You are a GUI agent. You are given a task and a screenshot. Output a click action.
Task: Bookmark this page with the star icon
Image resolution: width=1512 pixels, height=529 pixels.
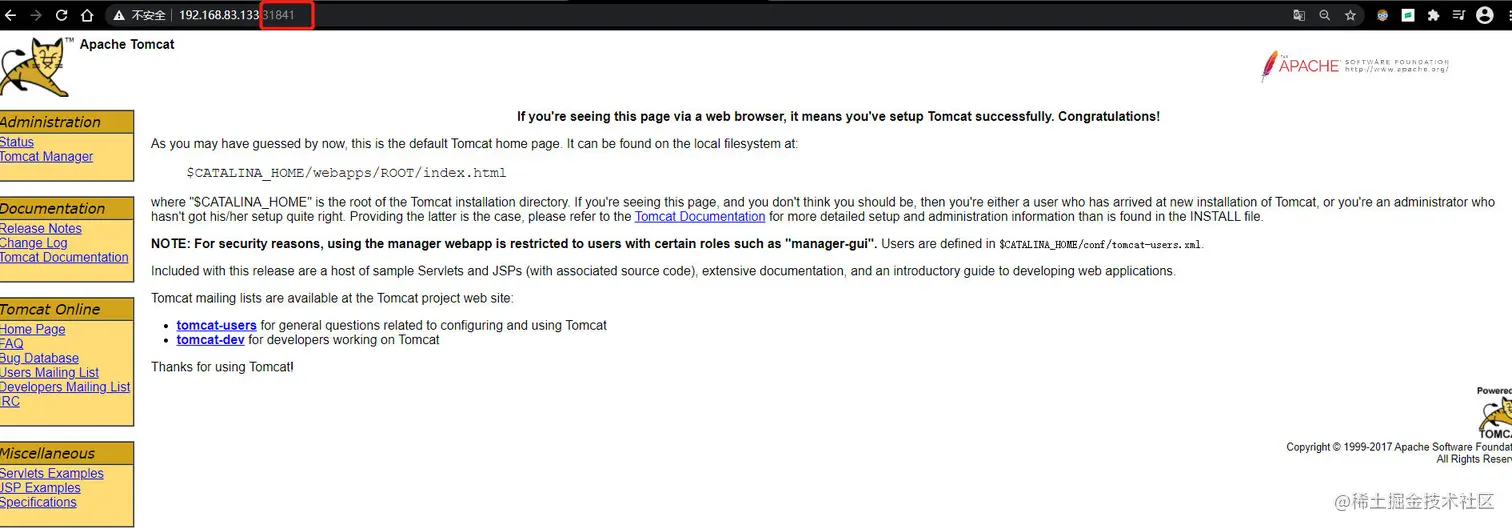(1350, 15)
